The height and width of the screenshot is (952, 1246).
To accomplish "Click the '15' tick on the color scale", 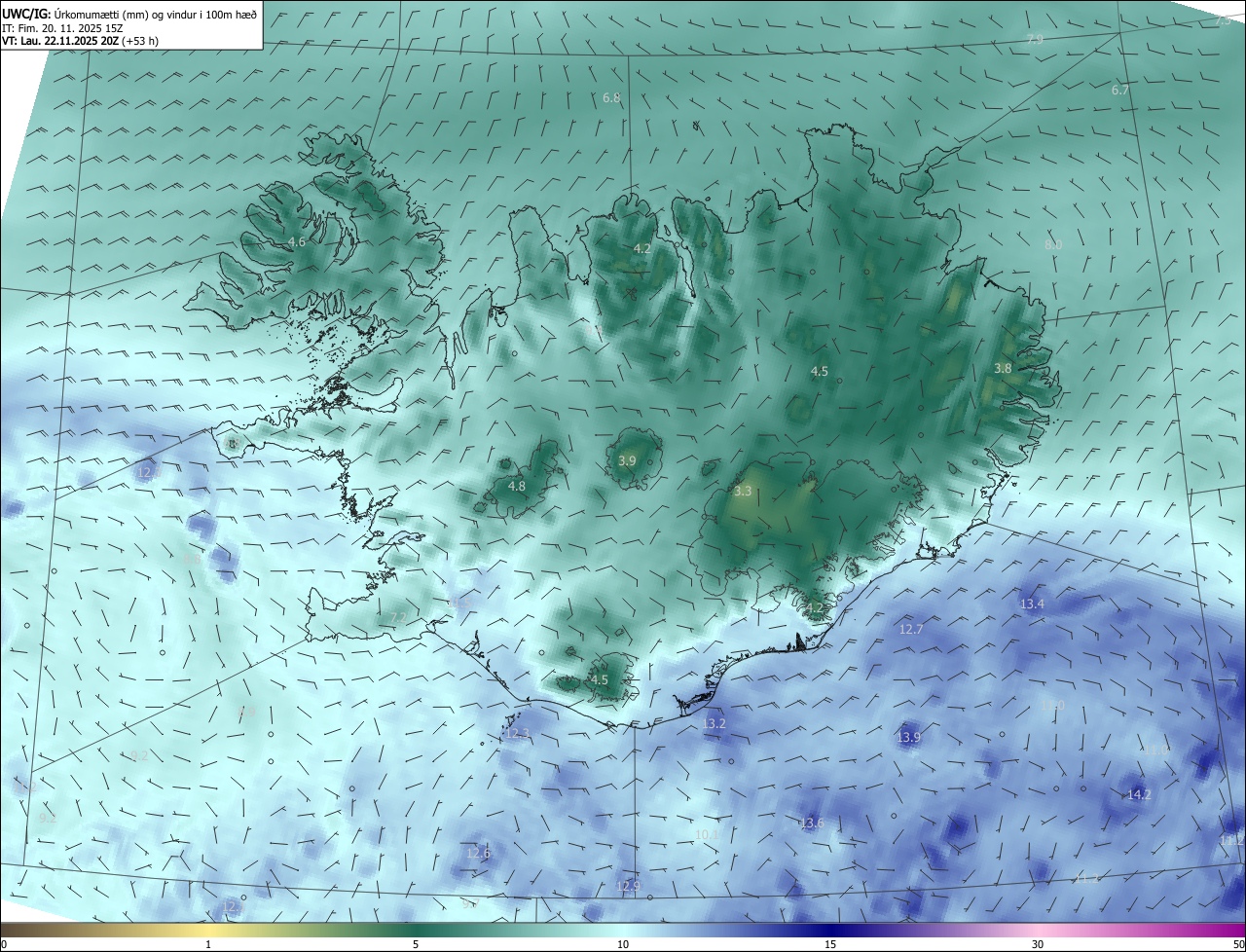I will 830,944.
